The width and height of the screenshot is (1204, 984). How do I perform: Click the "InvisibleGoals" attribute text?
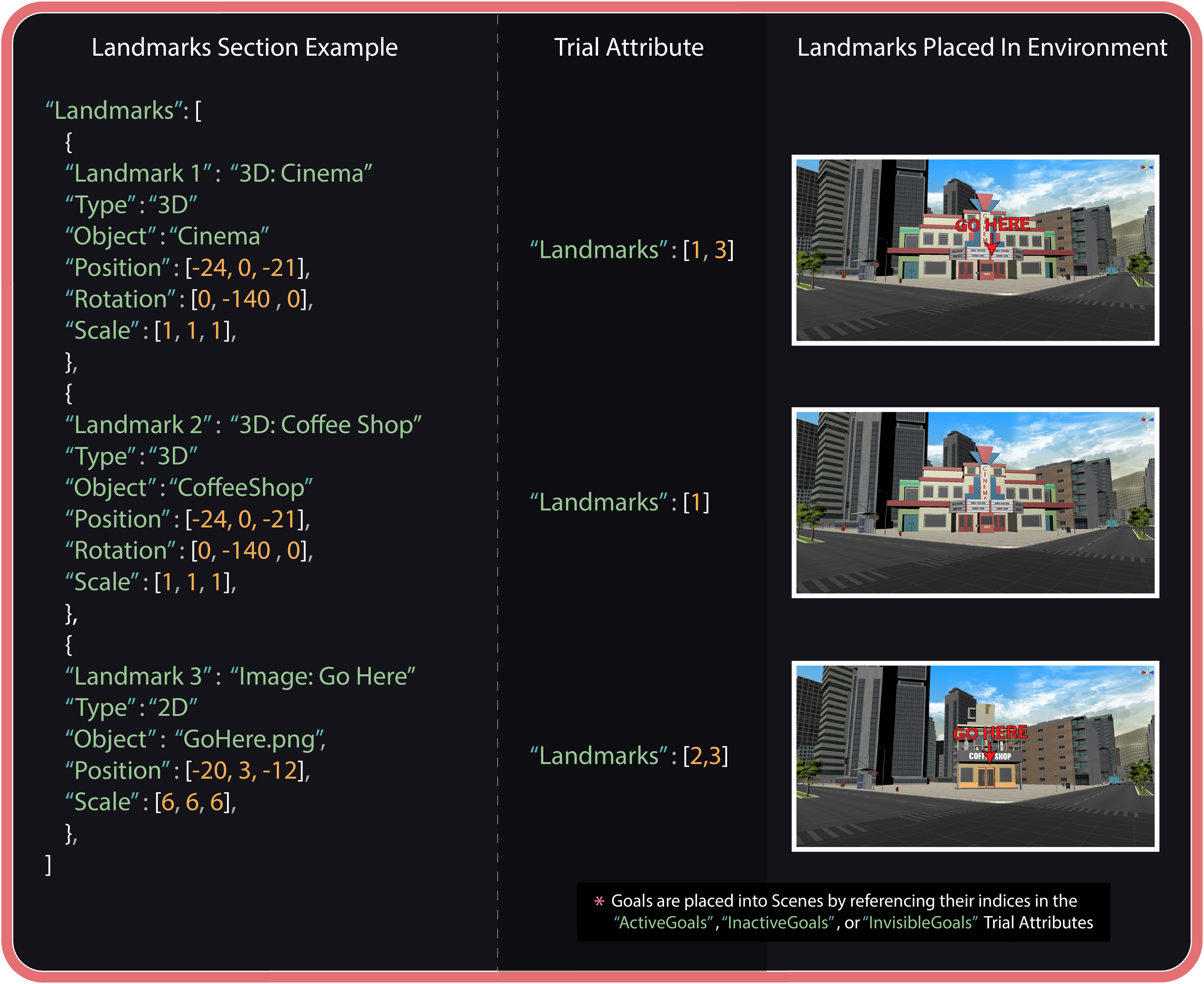click(921, 923)
